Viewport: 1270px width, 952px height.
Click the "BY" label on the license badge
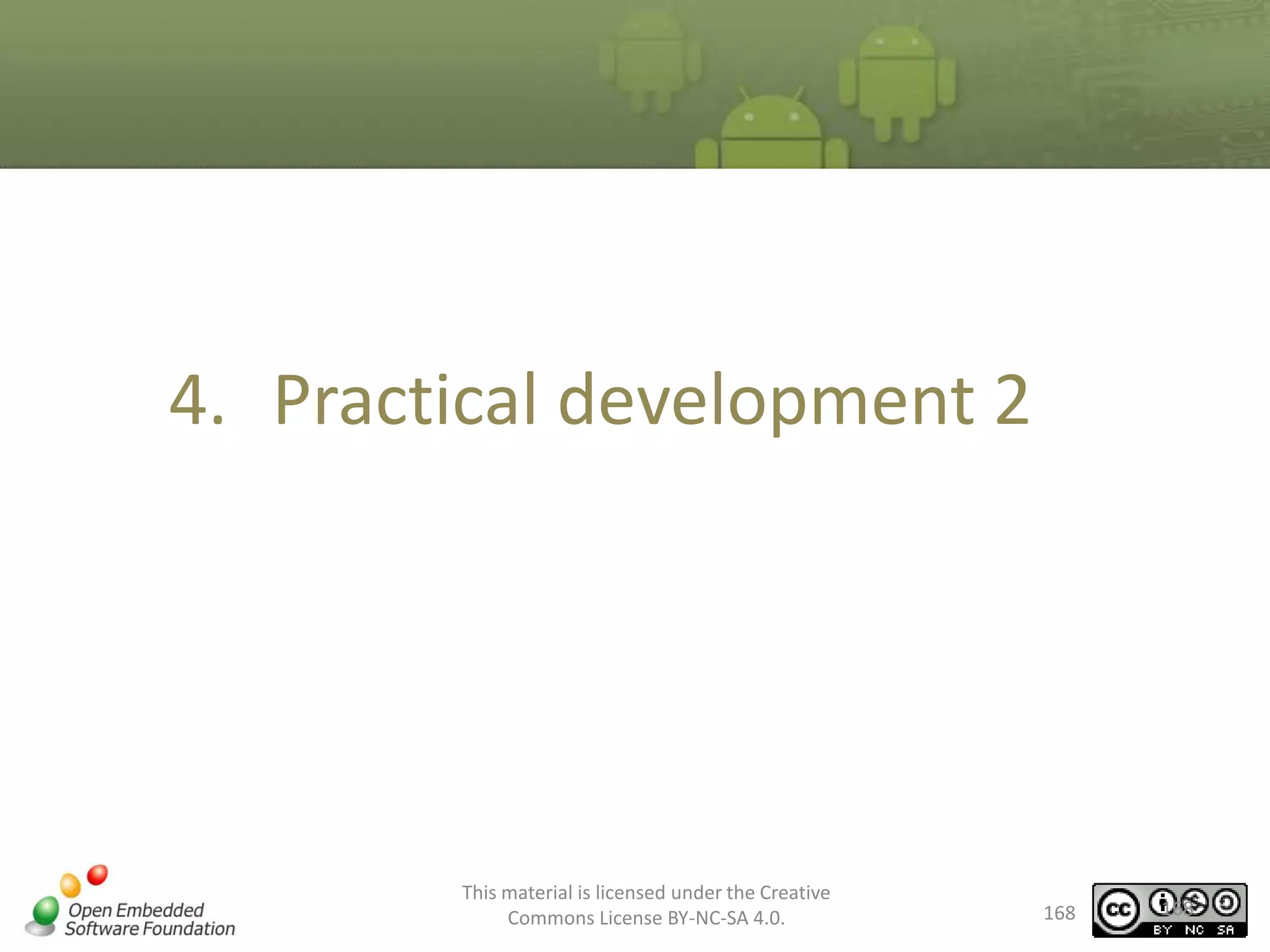pos(1162,930)
